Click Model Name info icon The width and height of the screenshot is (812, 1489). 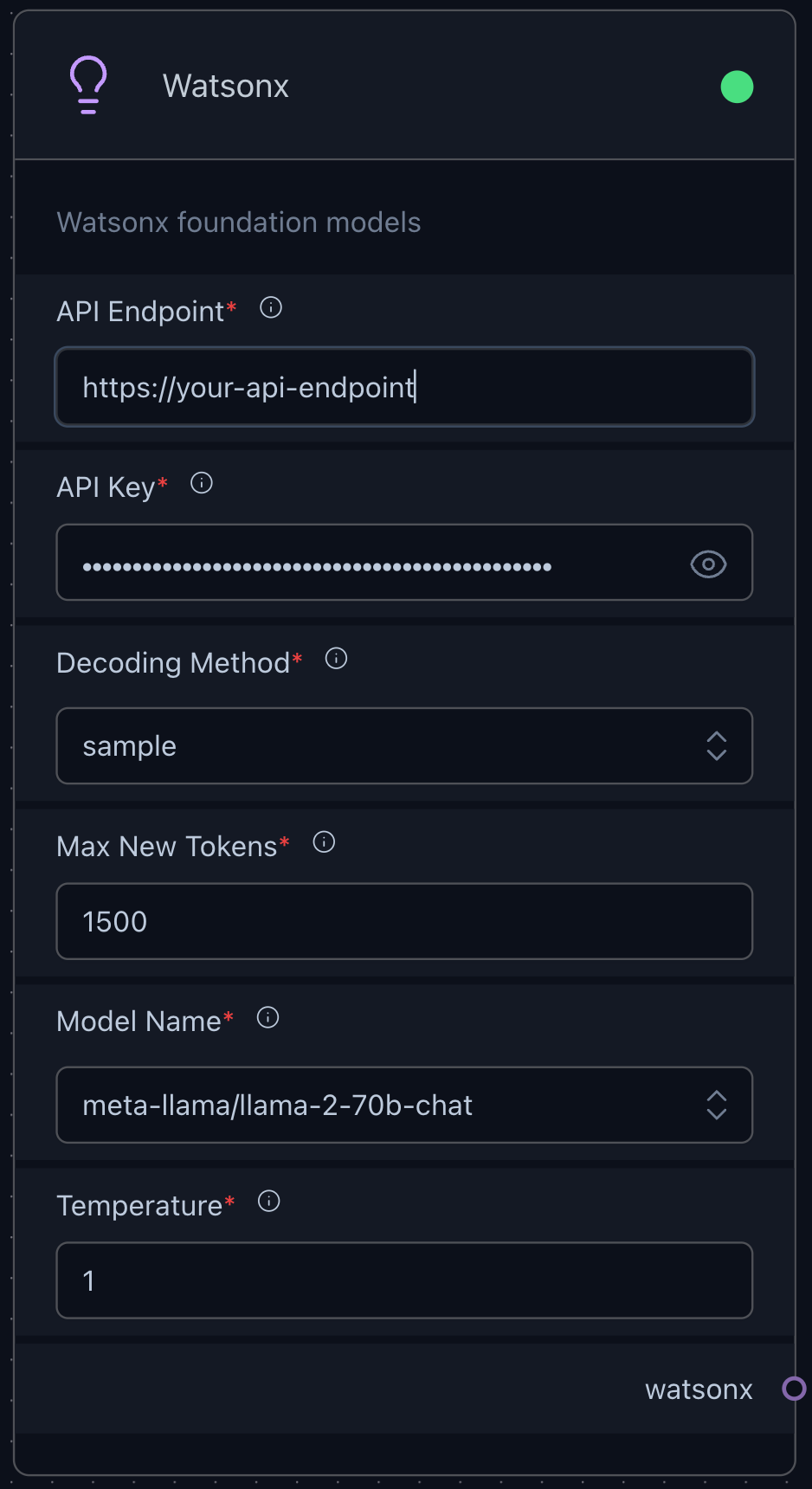[268, 1017]
